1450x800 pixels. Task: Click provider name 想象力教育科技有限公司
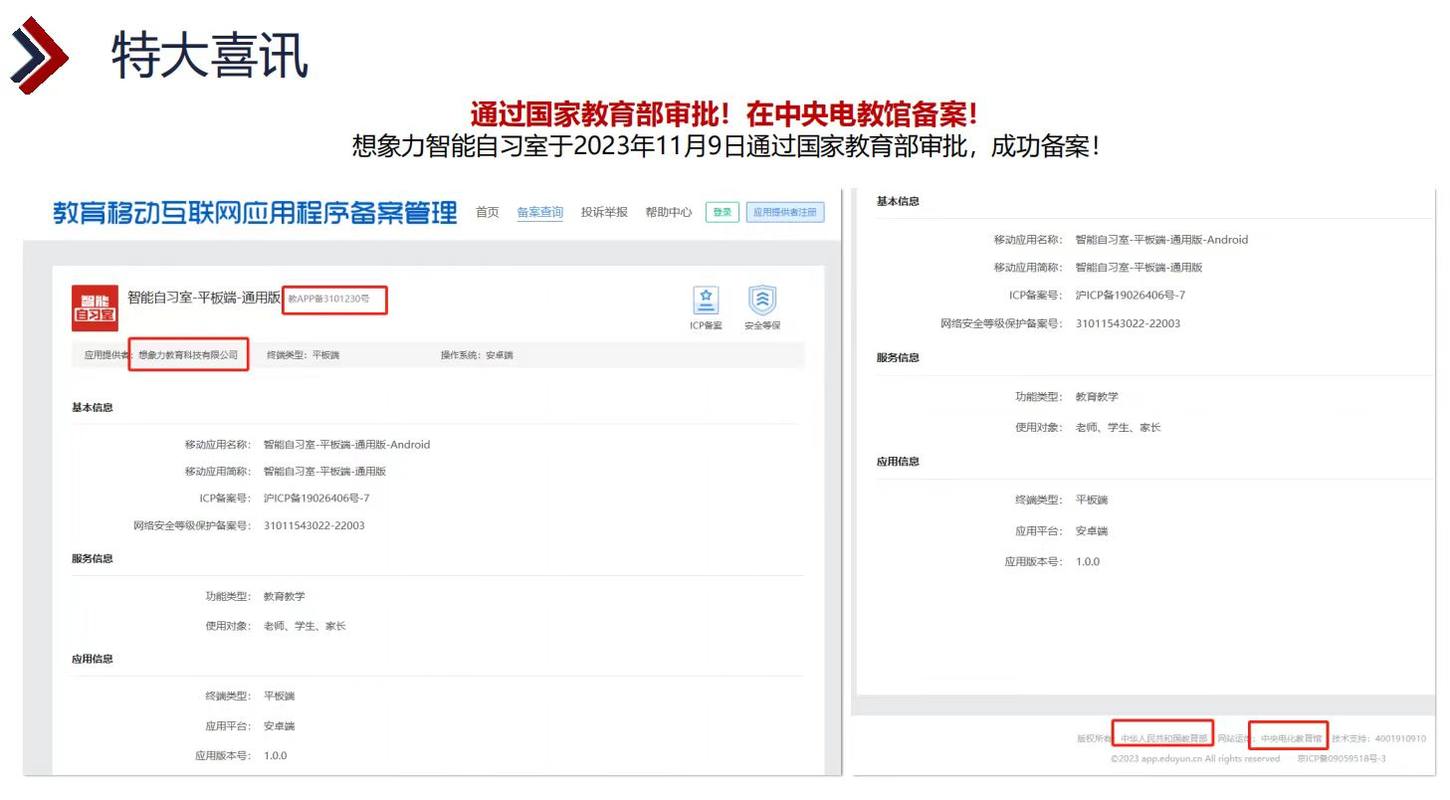point(188,355)
